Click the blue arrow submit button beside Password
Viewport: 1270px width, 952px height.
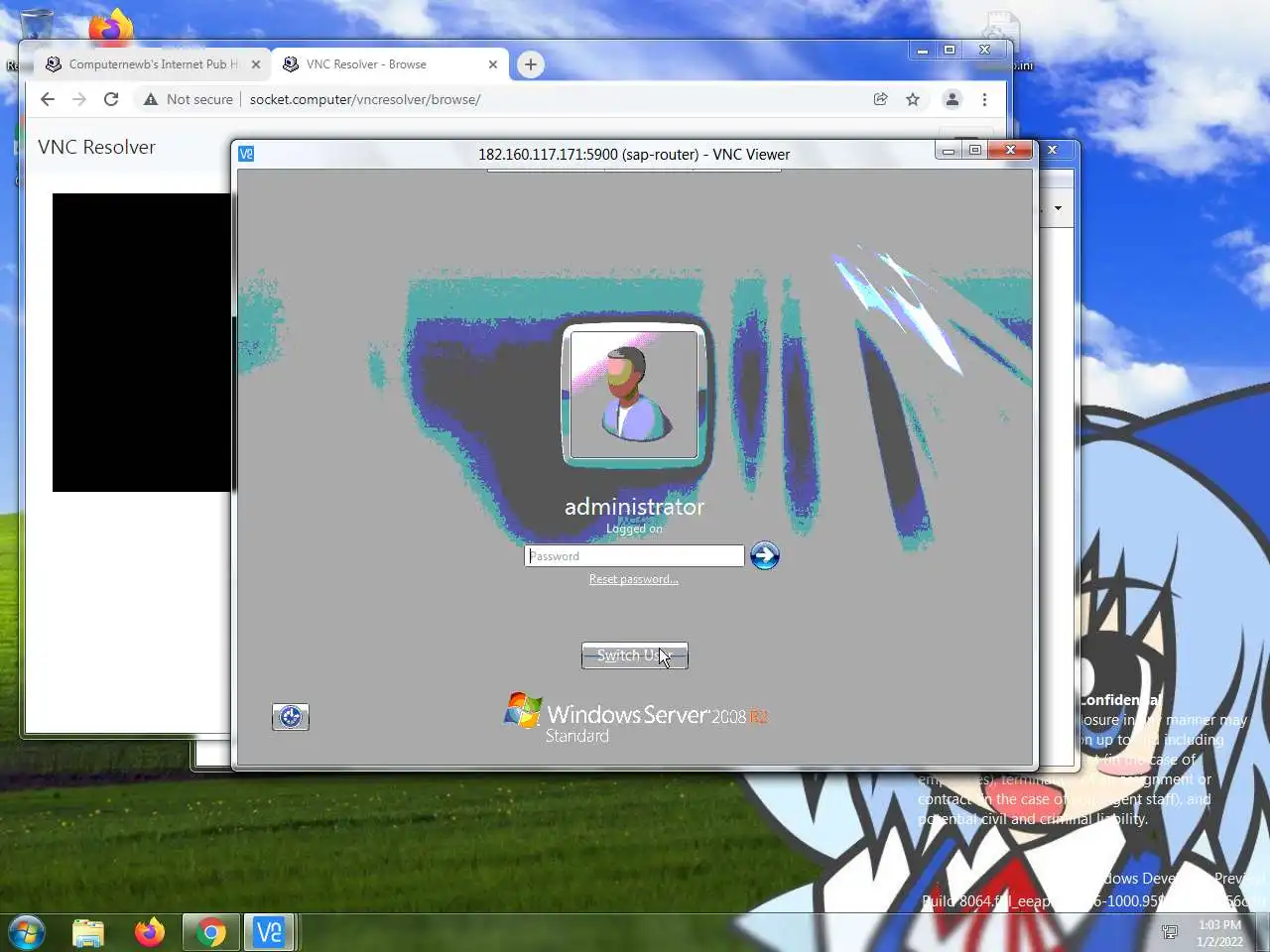pos(764,555)
